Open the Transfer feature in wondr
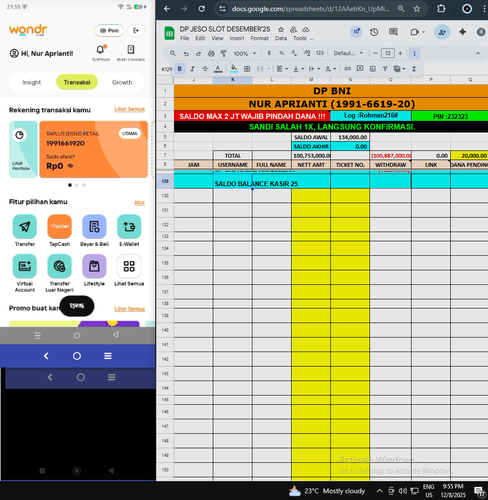This screenshot has width=488, height=500. click(x=25, y=227)
